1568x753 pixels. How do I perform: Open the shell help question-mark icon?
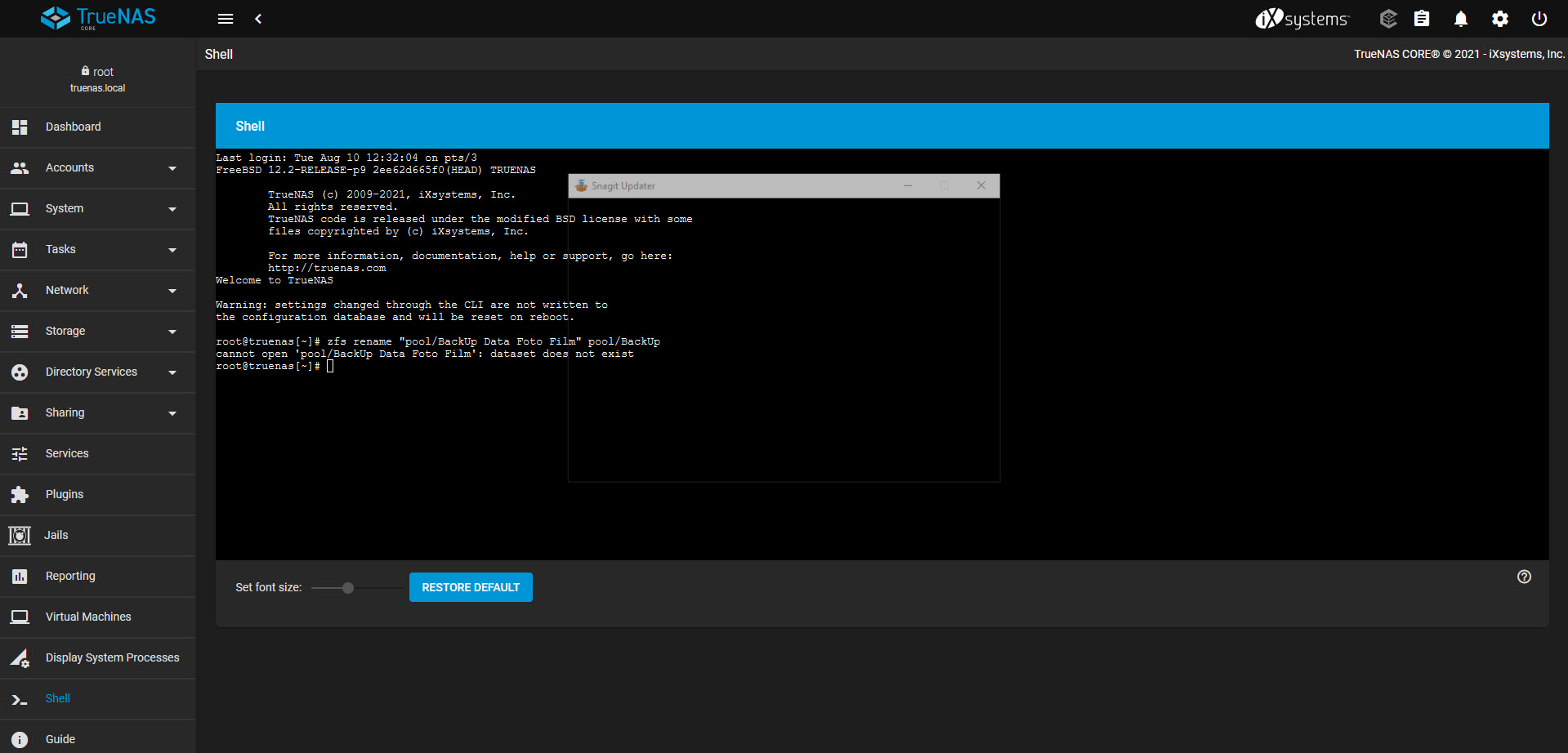coord(1524,577)
